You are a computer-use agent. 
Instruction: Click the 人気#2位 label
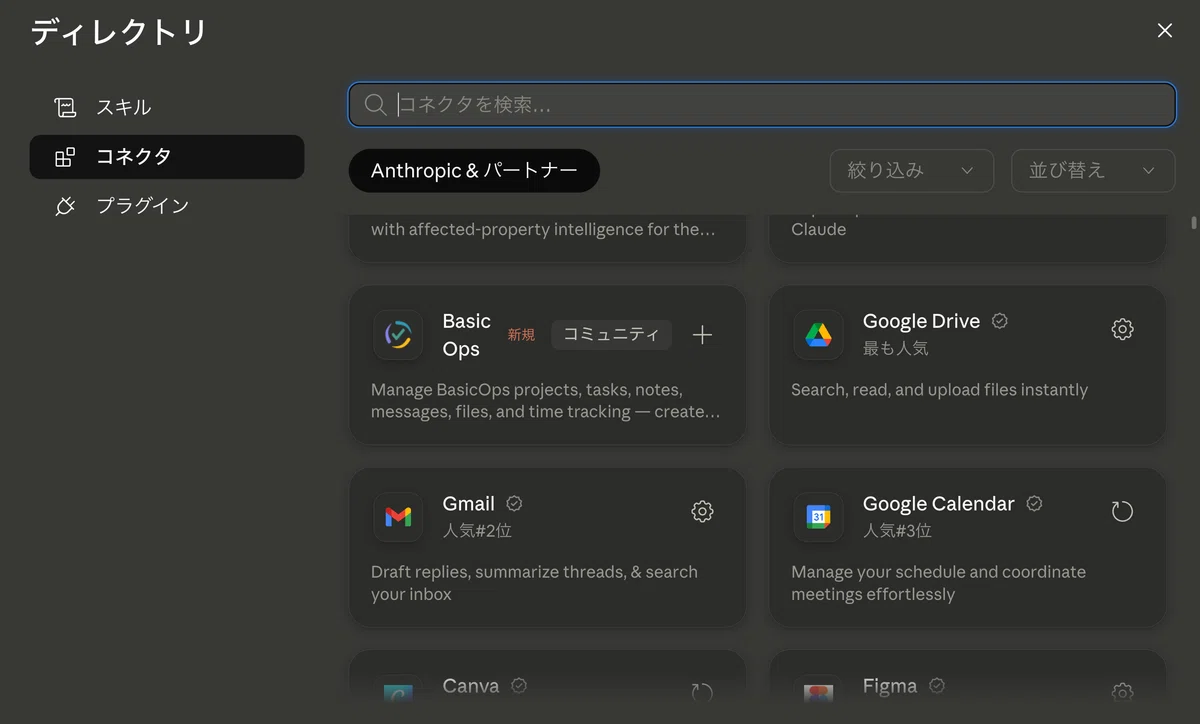point(477,530)
